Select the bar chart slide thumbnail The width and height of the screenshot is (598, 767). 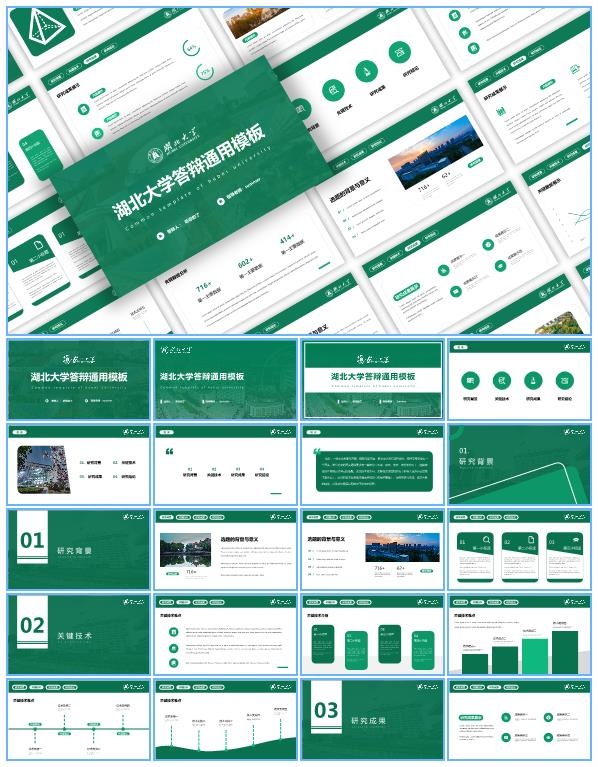pos(519,634)
